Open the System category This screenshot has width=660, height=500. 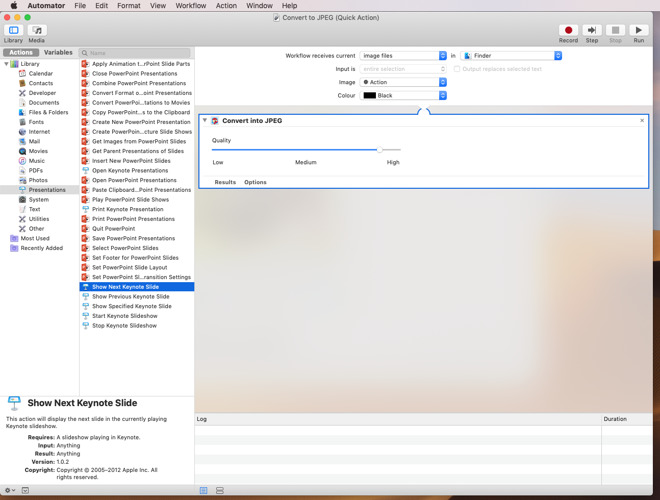38,199
